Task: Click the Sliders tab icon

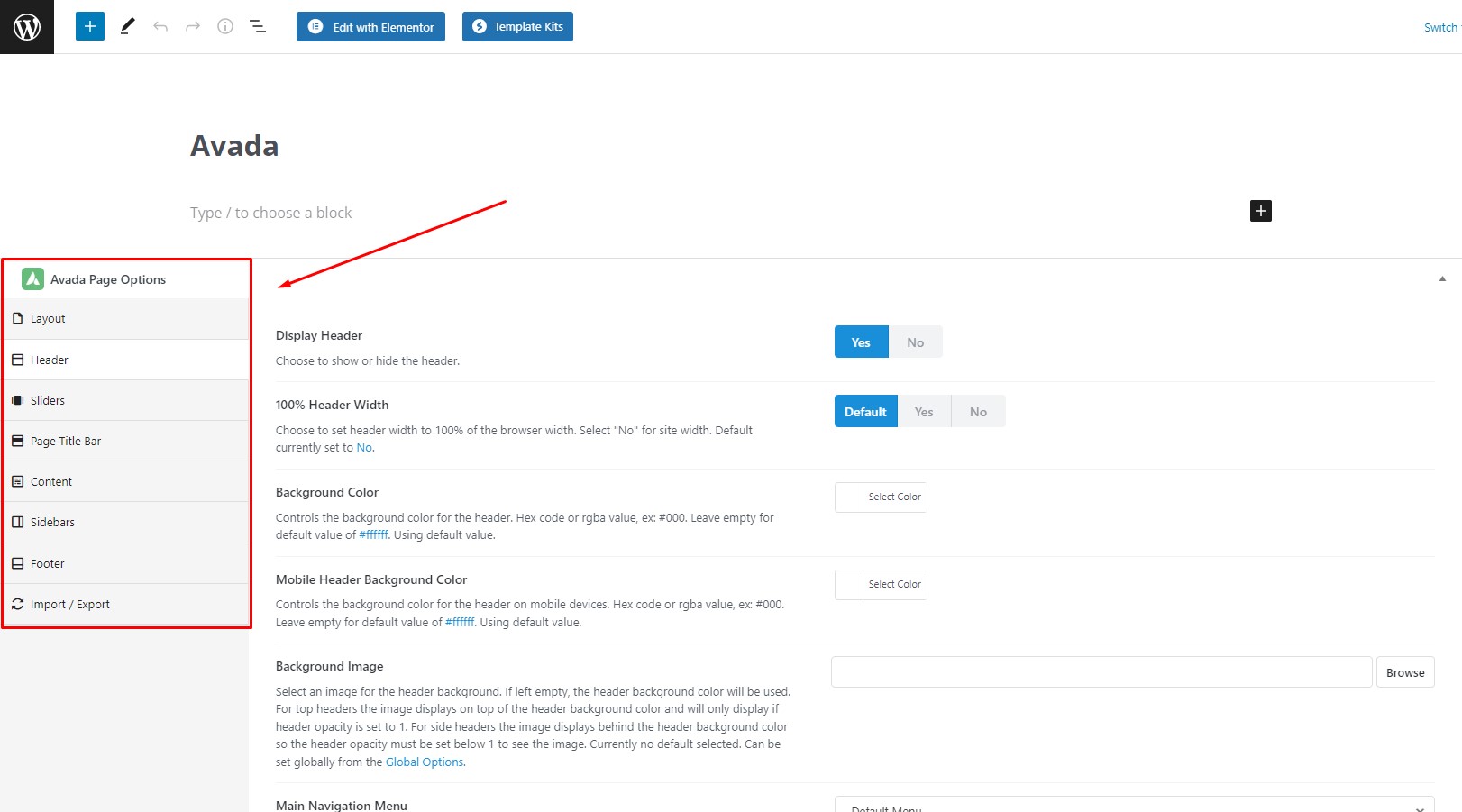Action: click(x=17, y=400)
